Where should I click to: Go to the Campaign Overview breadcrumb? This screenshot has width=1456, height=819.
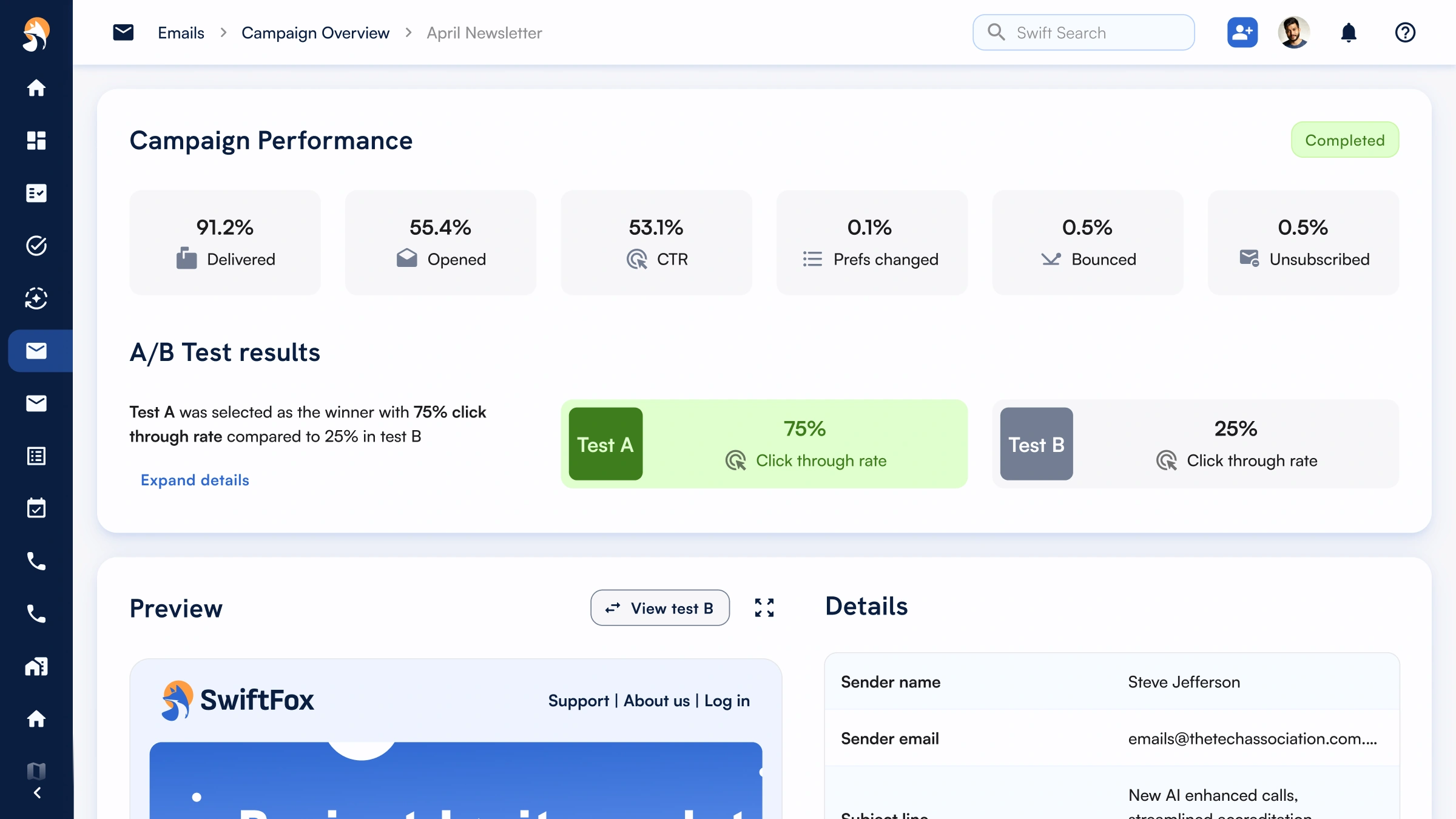315,33
